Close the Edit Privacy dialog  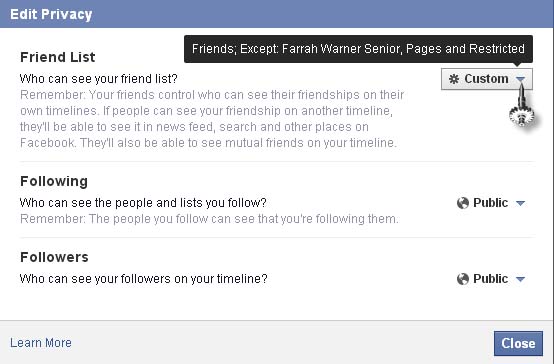tap(518, 343)
